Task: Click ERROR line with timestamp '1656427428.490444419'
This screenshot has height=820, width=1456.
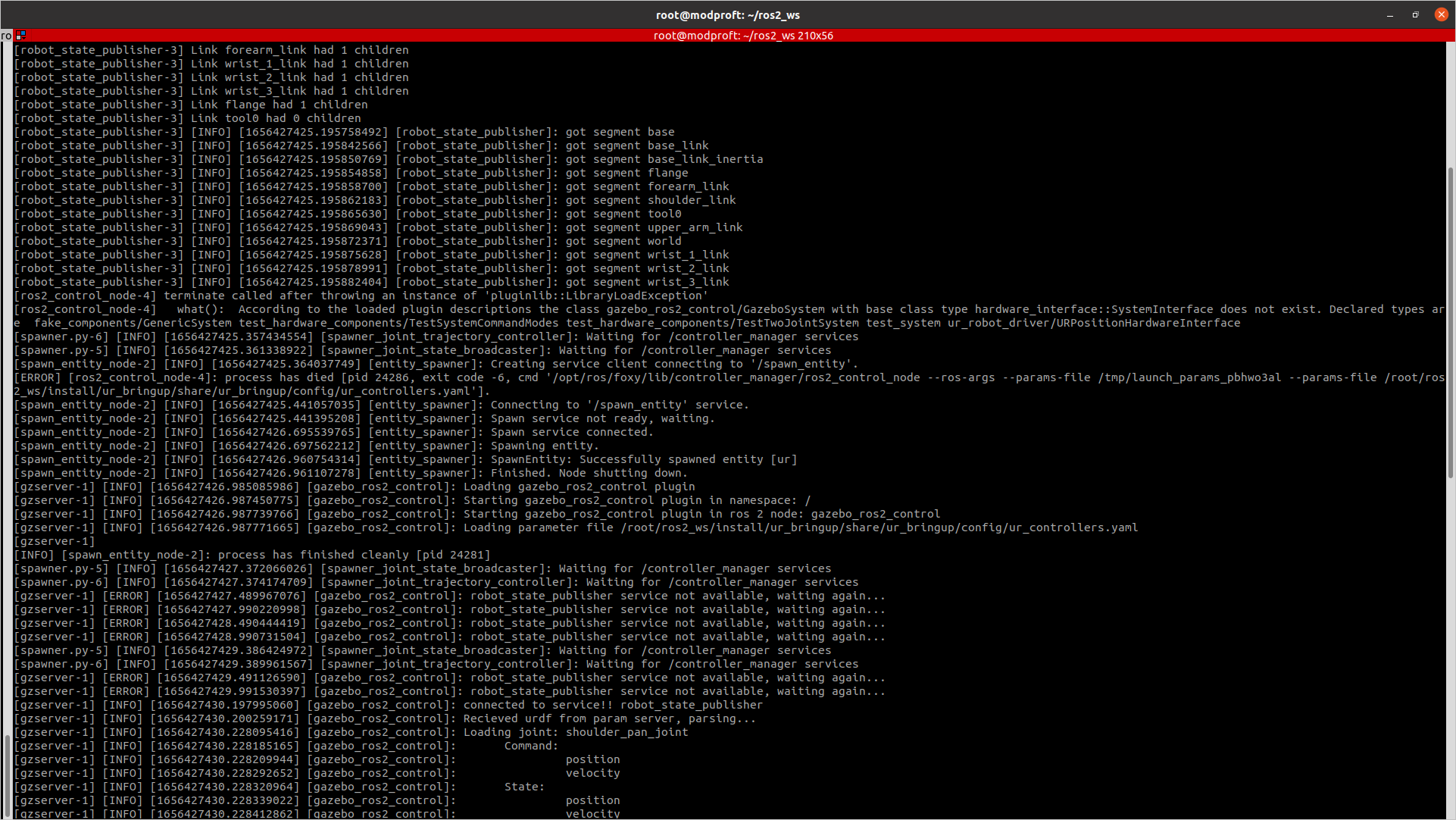Action: point(449,623)
